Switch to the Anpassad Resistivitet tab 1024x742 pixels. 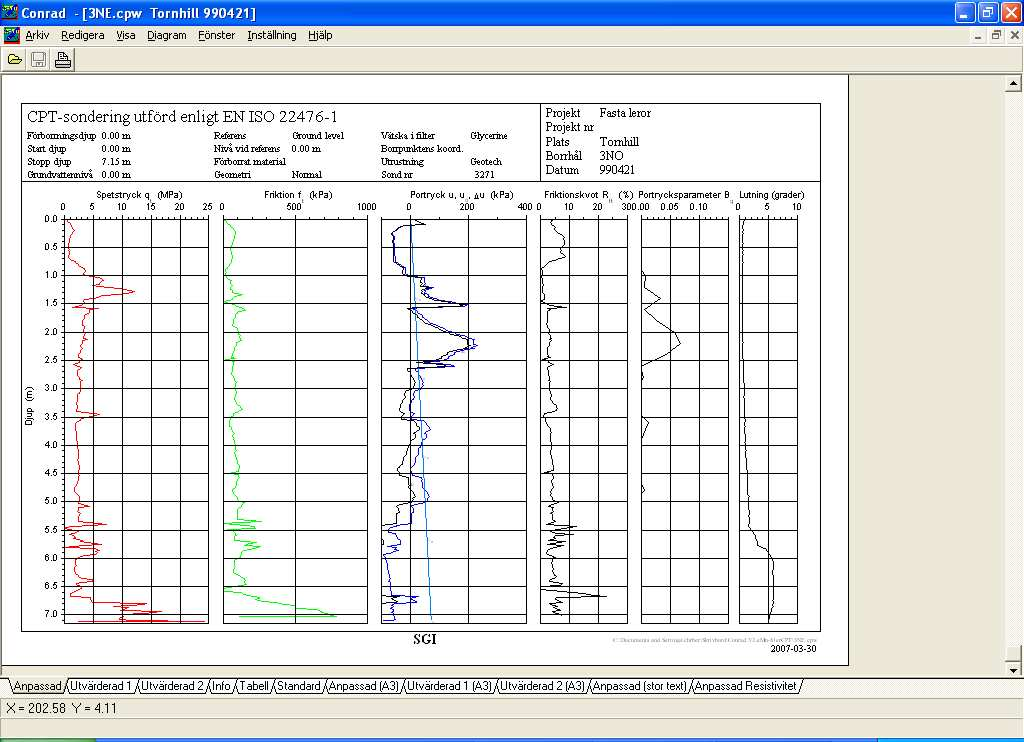(x=746, y=686)
